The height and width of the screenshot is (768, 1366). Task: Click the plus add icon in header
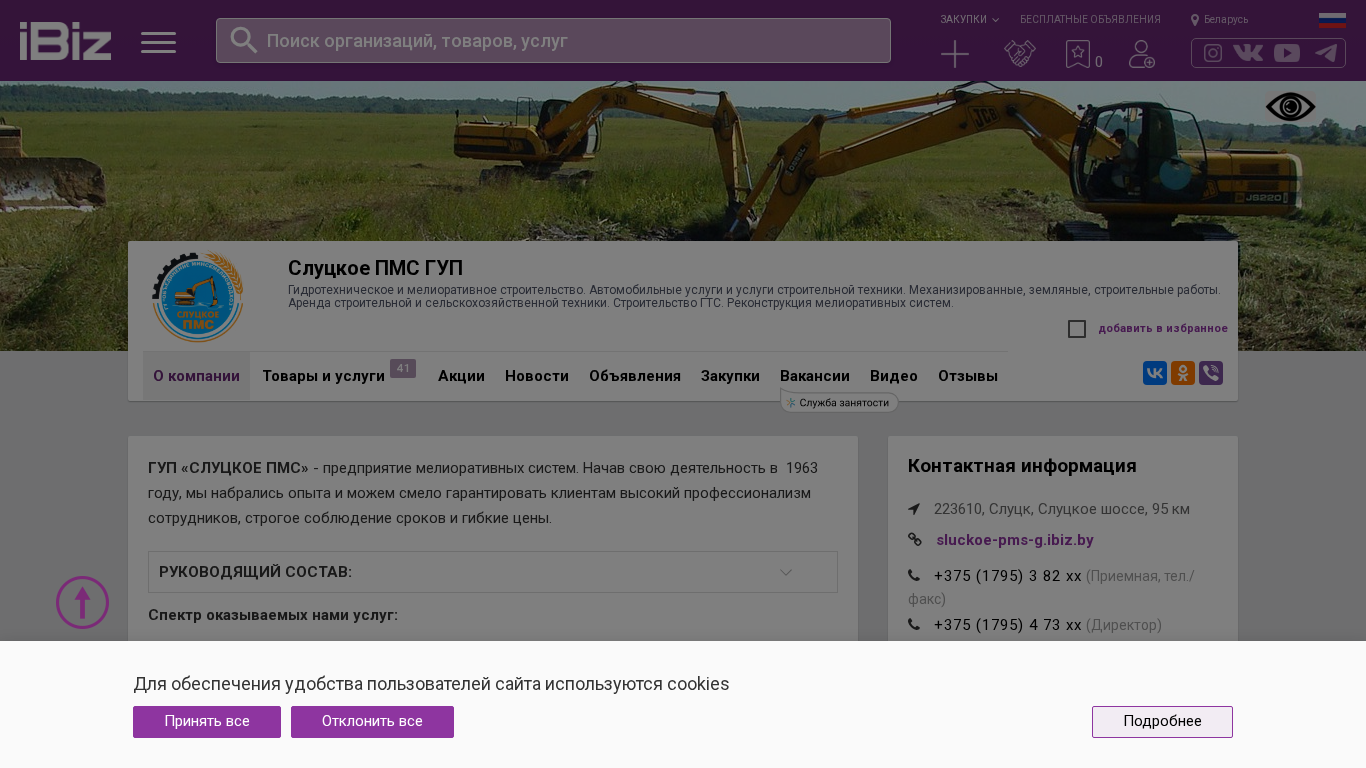pos(955,54)
